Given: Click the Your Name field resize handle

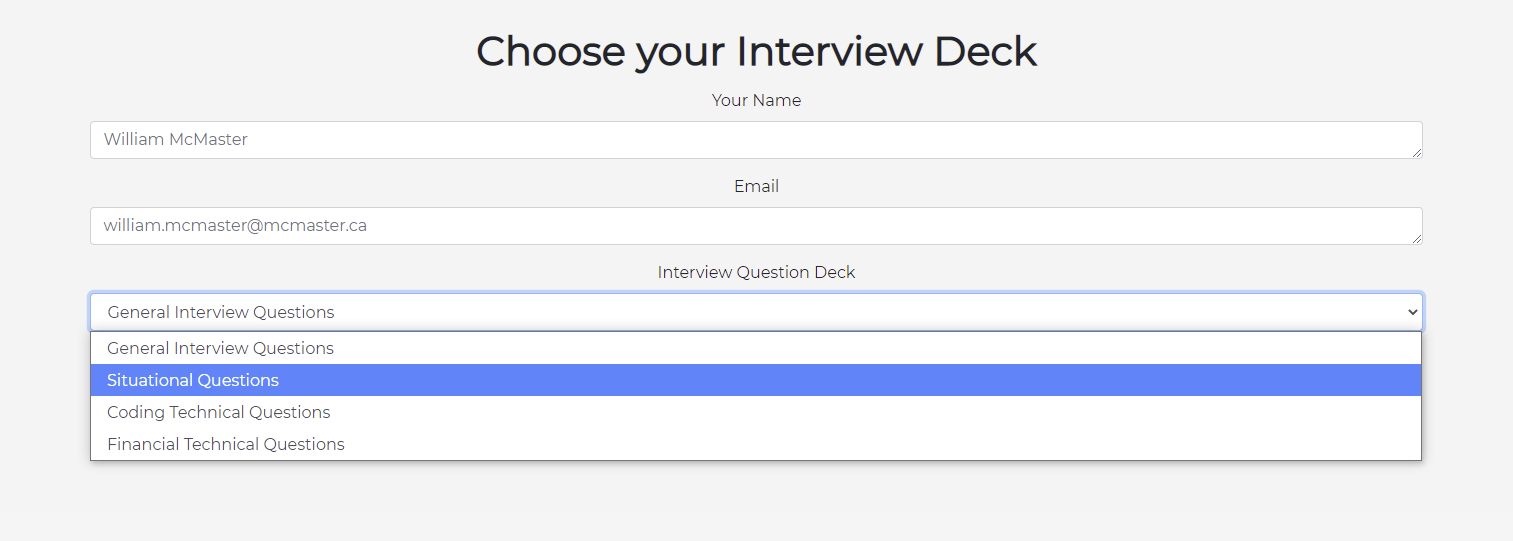Looking at the screenshot, I should tap(1416, 152).
